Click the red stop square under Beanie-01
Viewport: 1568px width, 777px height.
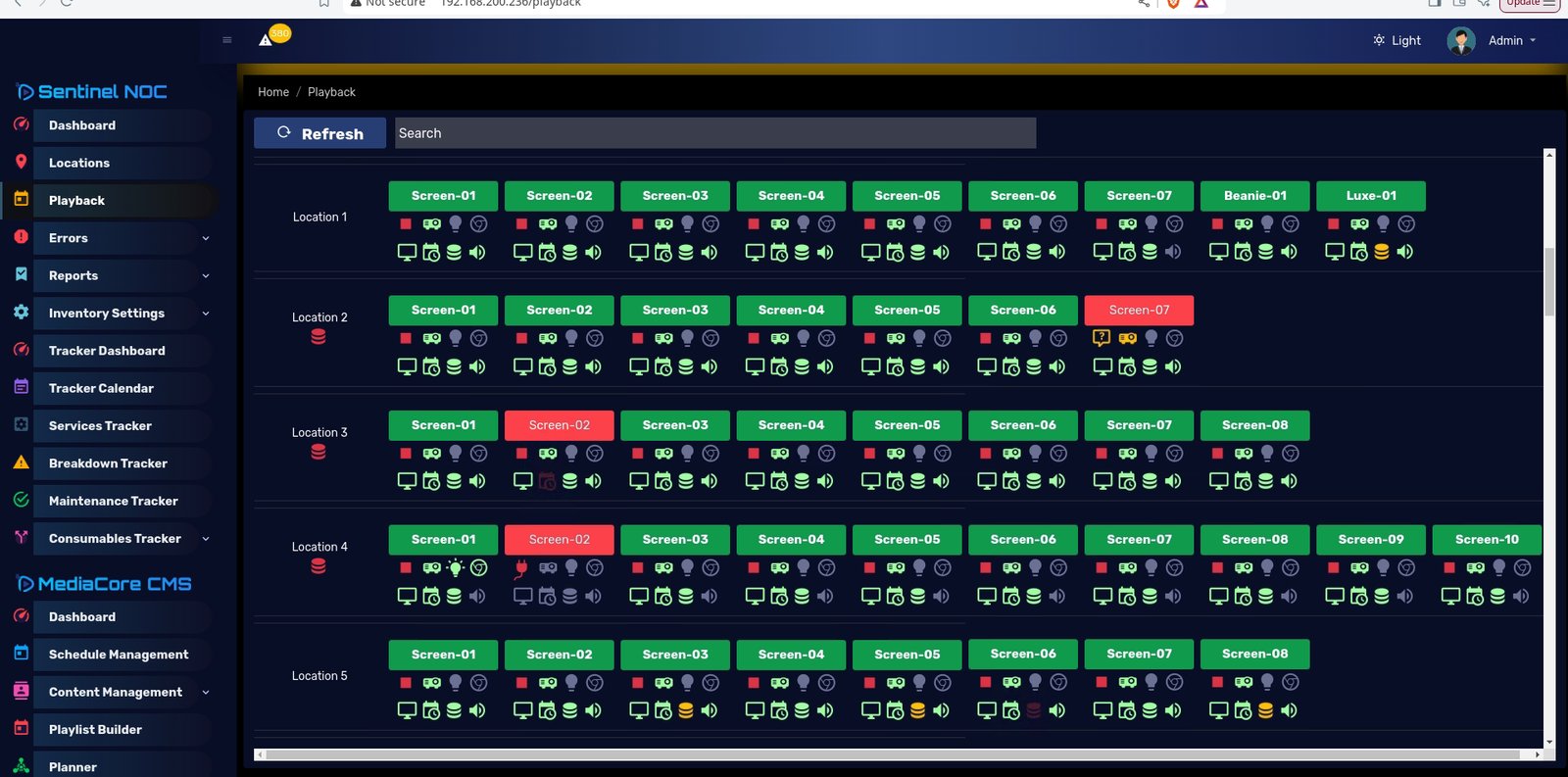coord(1217,224)
